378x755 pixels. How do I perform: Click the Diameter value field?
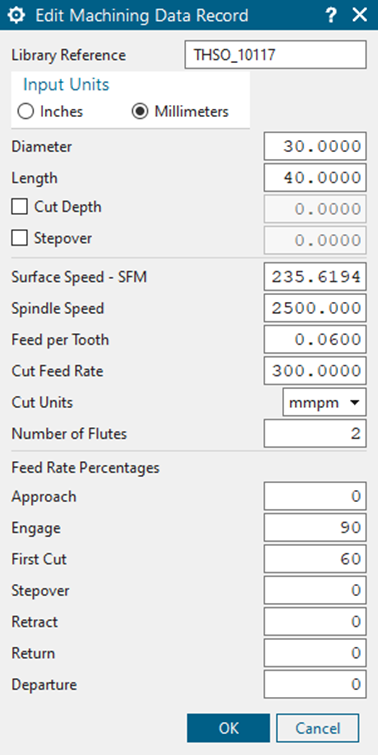[315, 146]
